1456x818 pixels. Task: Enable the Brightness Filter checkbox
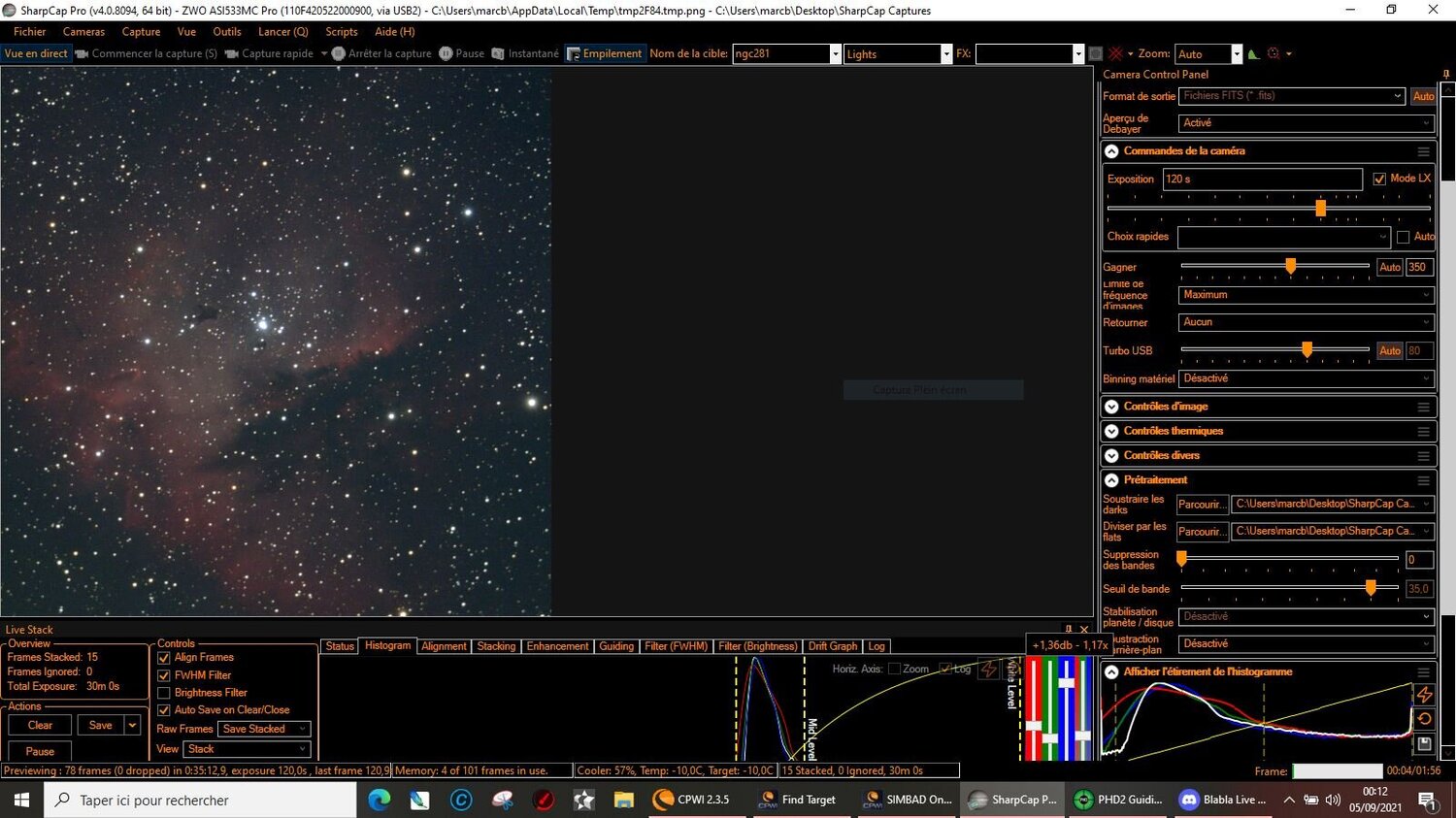(x=163, y=692)
